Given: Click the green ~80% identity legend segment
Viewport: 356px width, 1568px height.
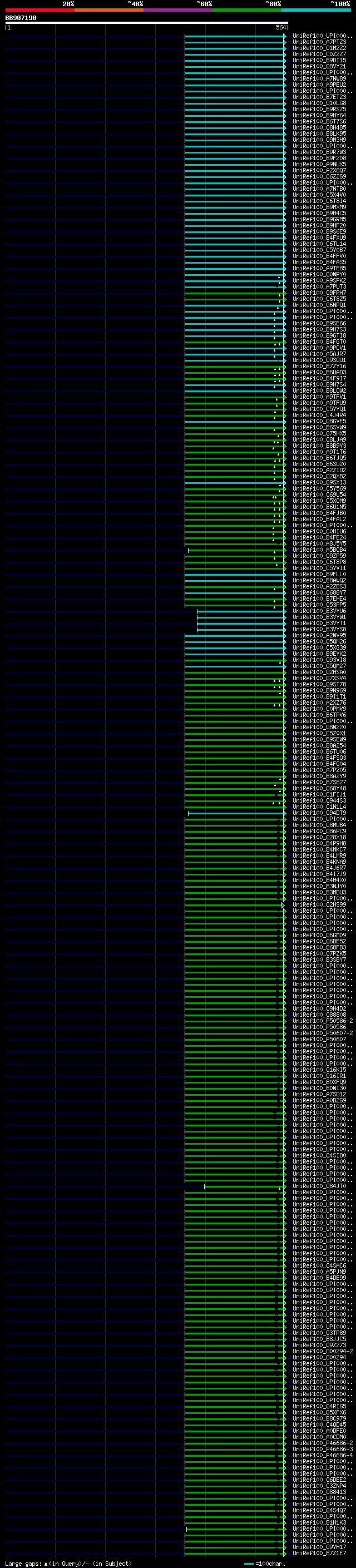Looking at the screenshot, I should (x=247, y=10).
